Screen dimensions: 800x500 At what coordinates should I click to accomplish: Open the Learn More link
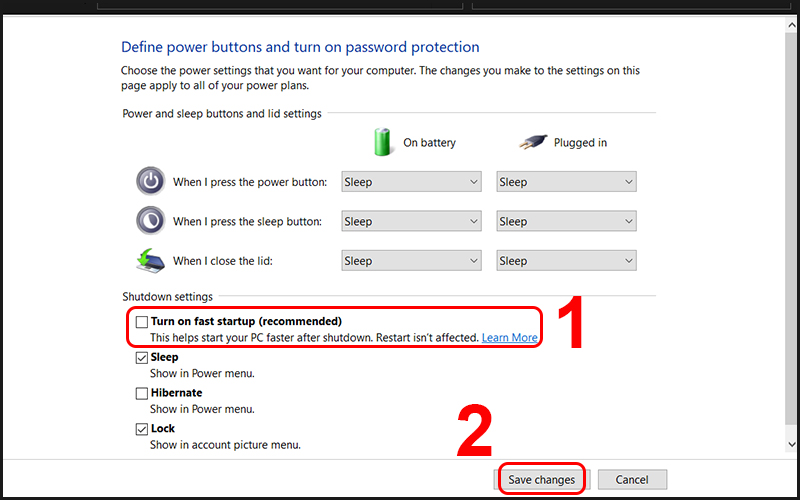click(x=509, y=338)
